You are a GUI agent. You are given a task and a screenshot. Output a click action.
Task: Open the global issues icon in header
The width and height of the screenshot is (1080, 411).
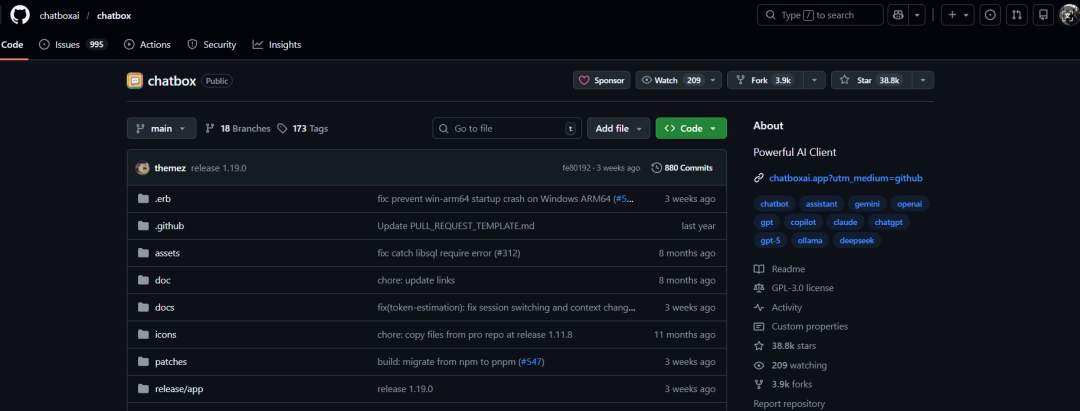click(x=990, y=15)
